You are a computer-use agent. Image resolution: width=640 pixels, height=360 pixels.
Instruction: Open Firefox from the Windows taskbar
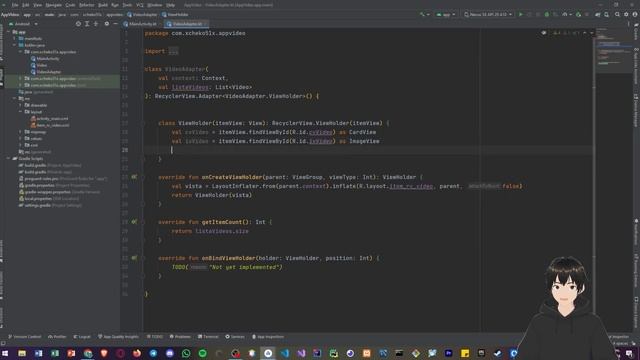137,353
